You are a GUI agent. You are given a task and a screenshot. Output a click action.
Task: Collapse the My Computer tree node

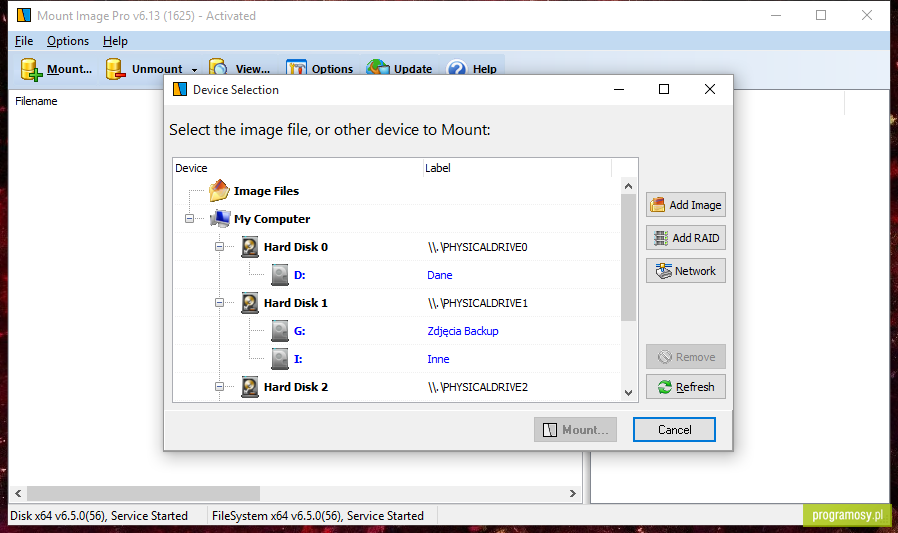(190, 219)
